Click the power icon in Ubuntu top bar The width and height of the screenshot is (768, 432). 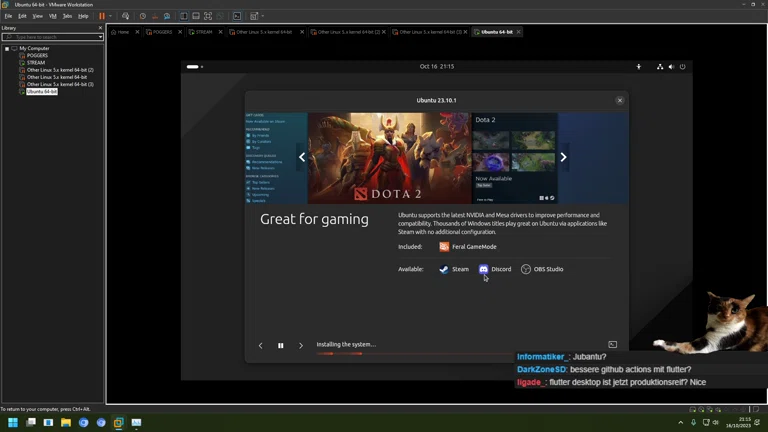click(682, 67)
